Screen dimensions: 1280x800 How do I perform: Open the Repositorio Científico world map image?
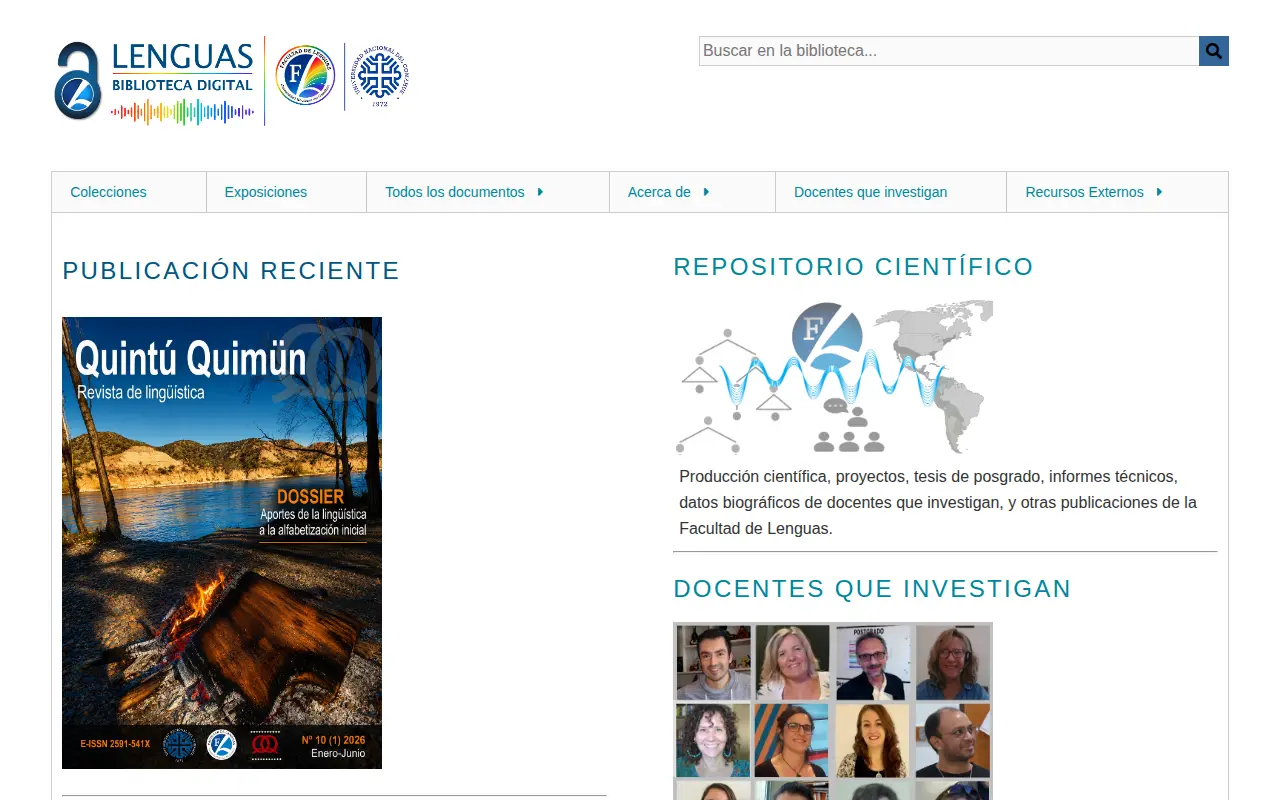[x=833, y=377]
